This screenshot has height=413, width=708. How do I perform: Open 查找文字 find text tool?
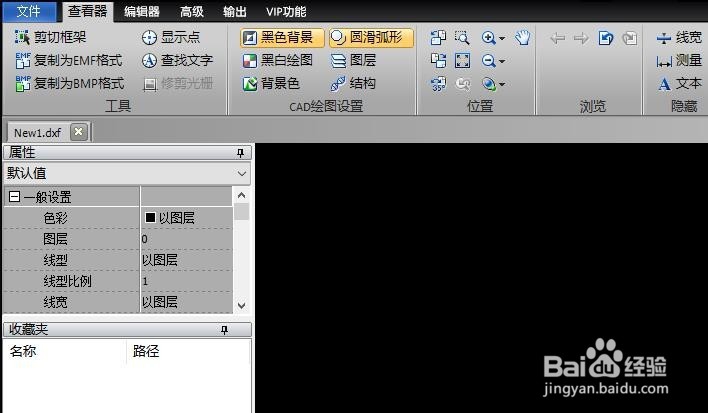177,60
